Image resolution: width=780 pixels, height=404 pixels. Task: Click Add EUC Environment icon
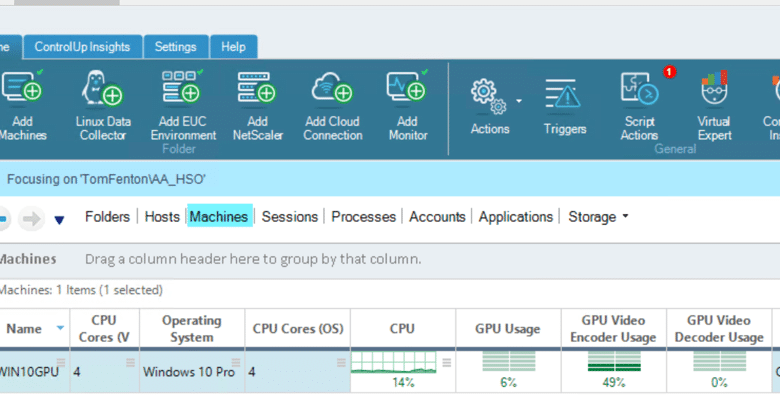point(183,87)
